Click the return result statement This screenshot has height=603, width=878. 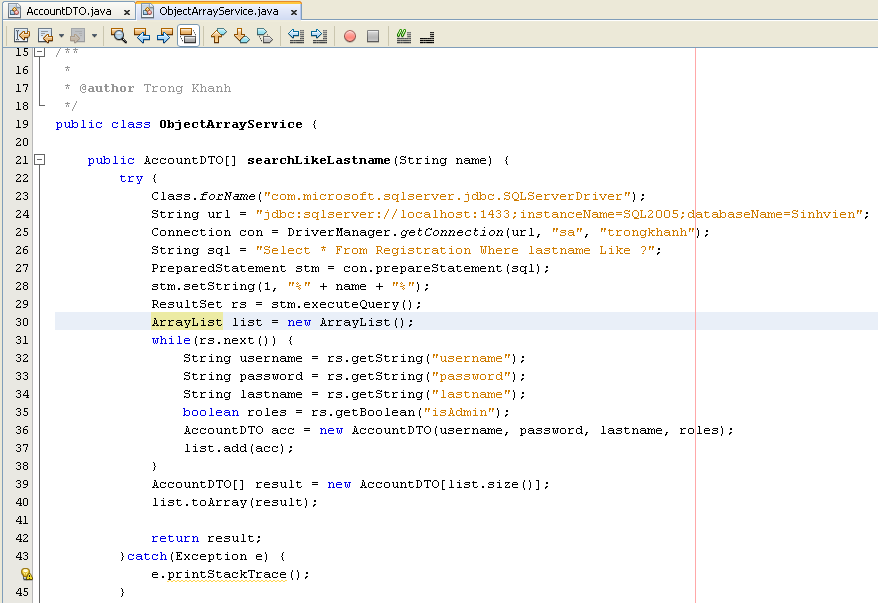[x=207, y=538]
